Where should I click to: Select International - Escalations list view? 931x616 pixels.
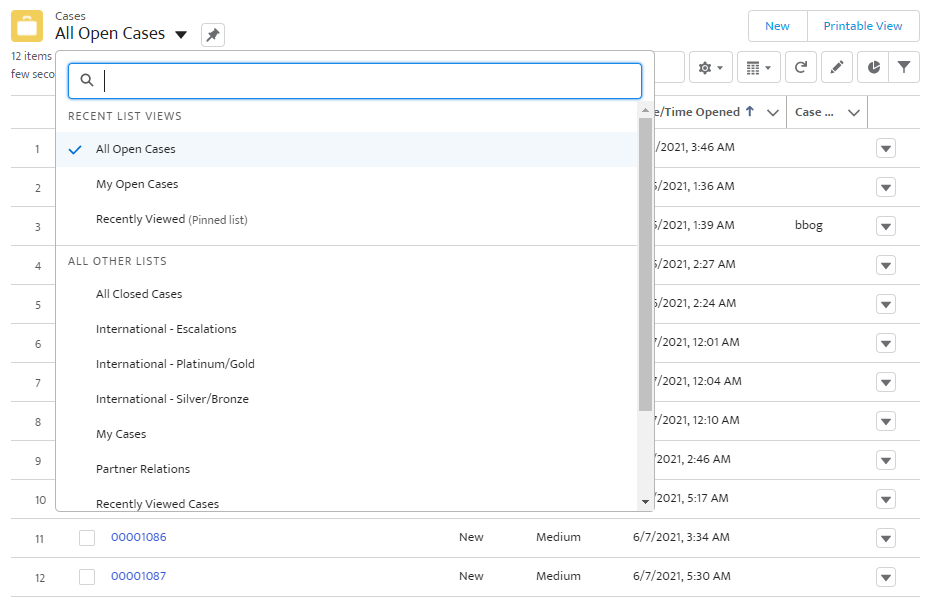166,329
